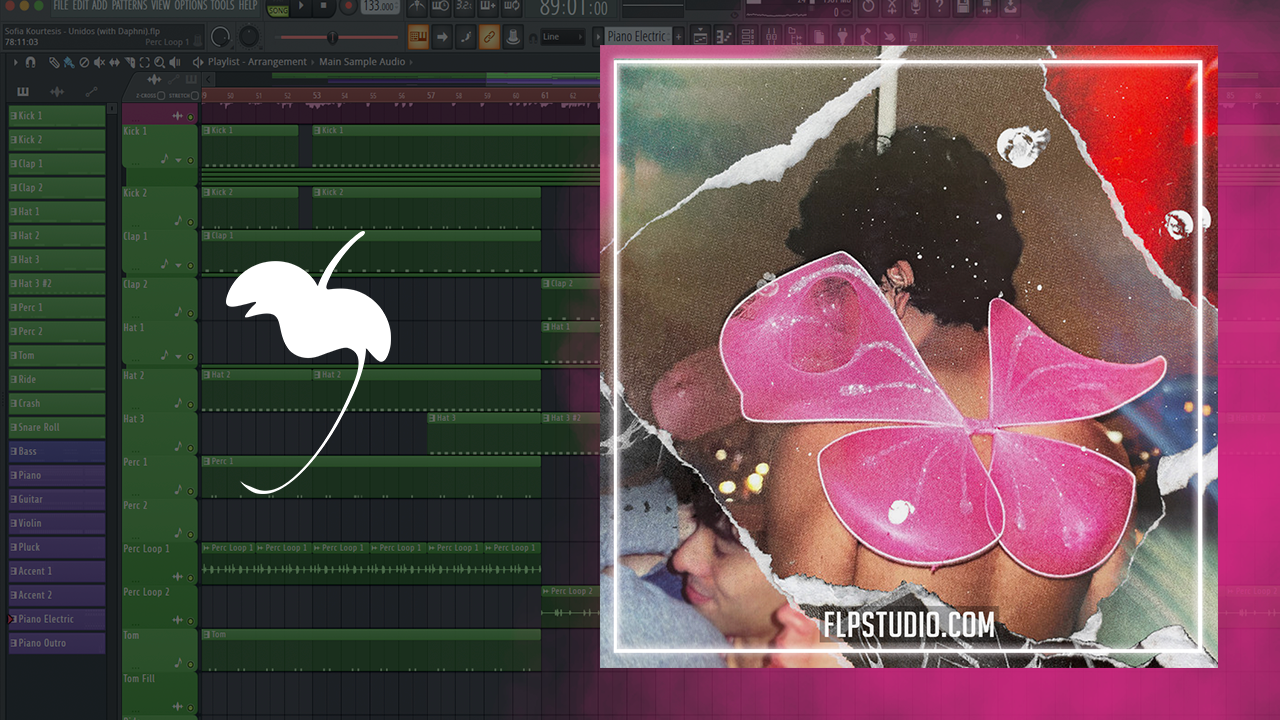
Task: Open the Browser folder tree icon
Action: (x=795, y=37)
